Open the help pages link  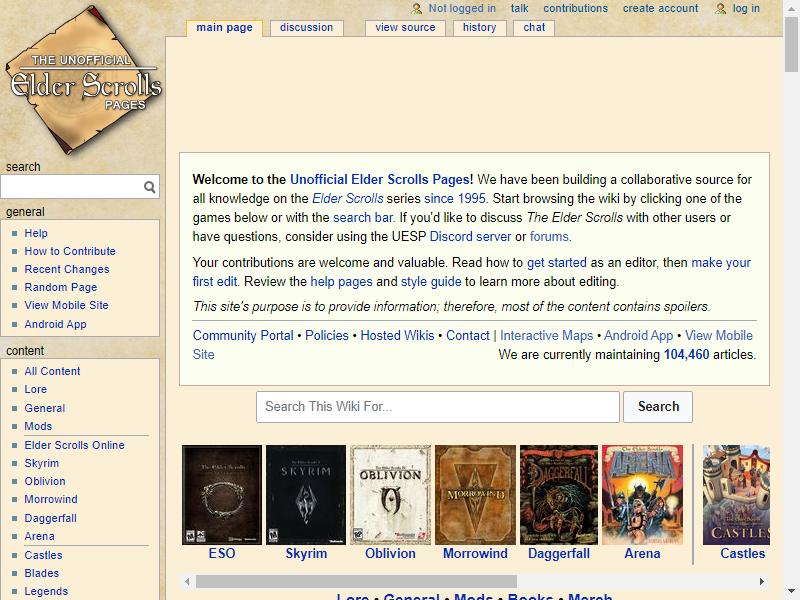tap(341, 282)
